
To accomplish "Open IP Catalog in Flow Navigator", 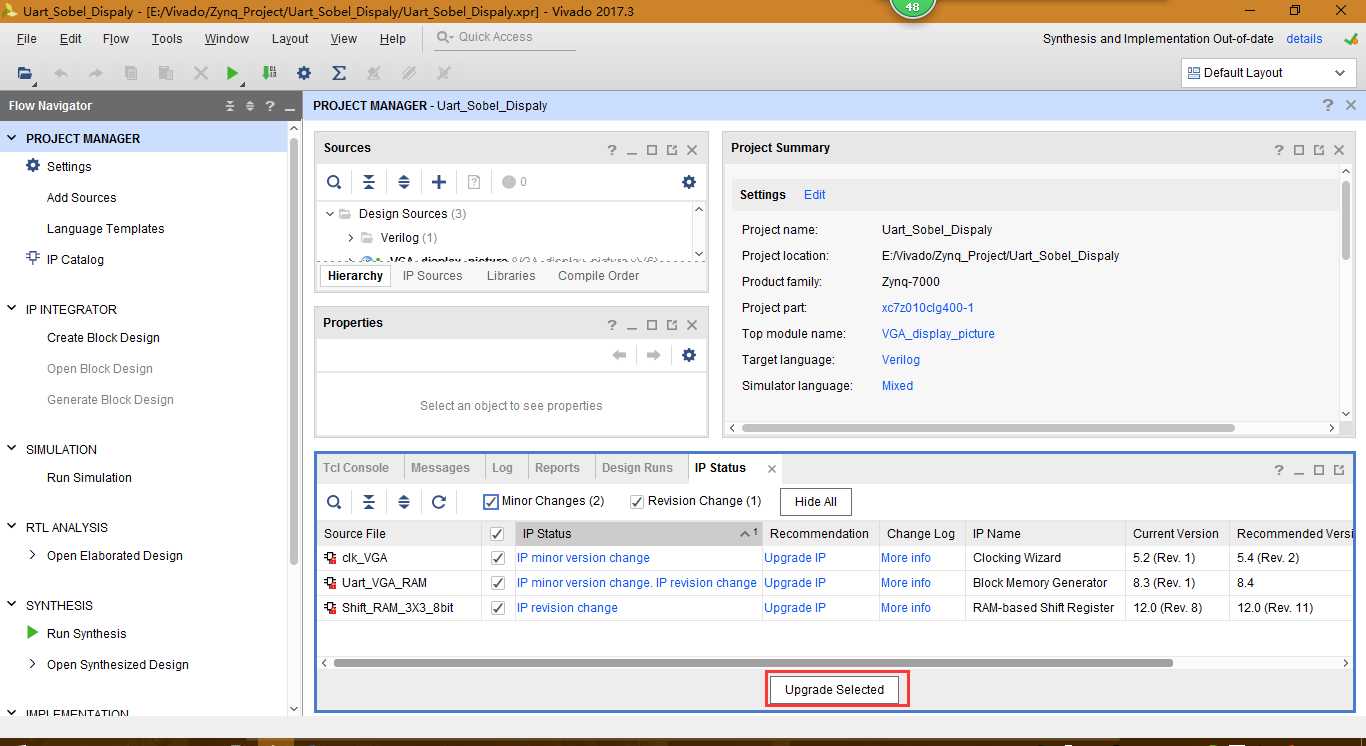I will (x=75, y=259).
